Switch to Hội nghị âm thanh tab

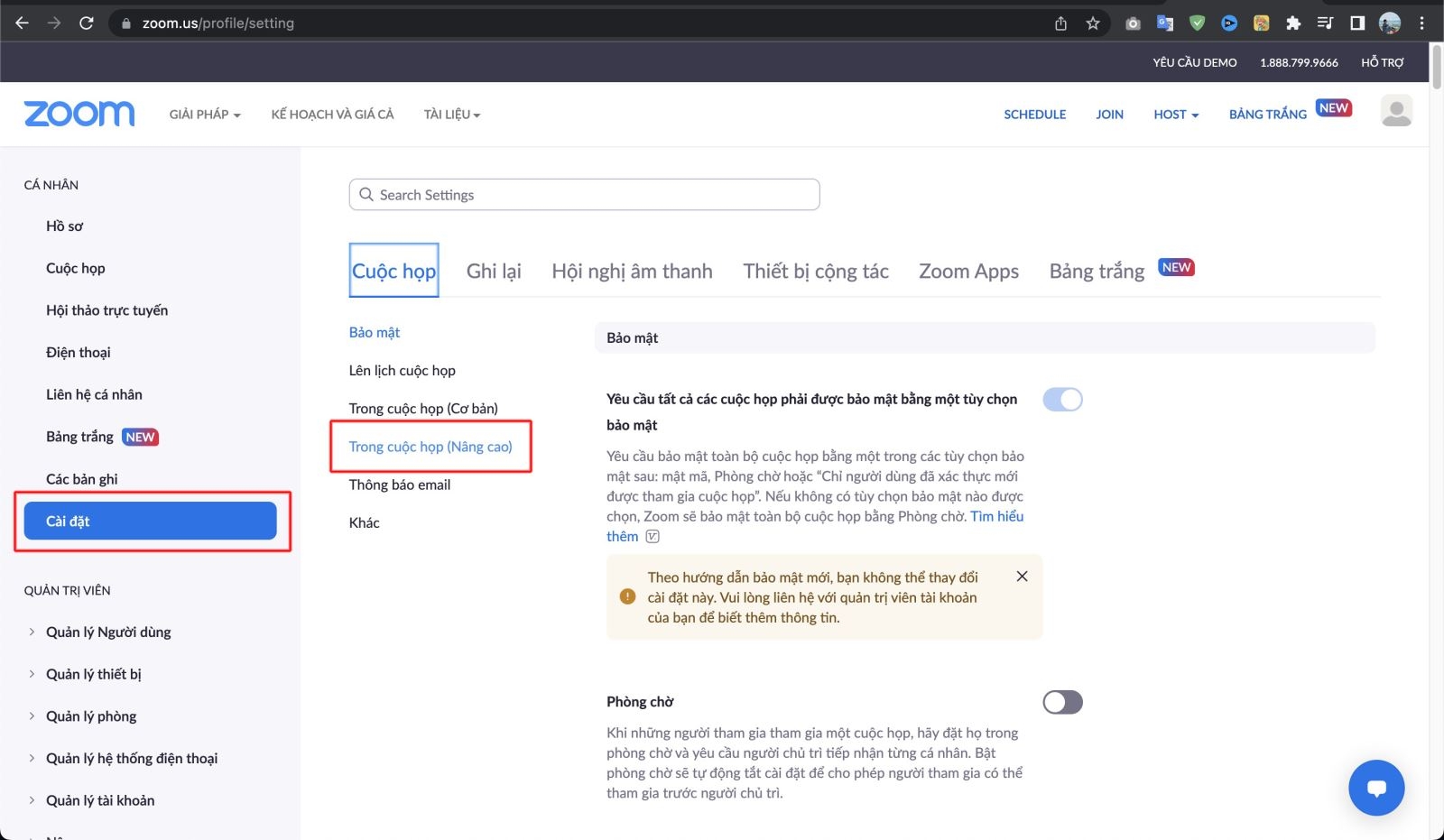point(632,271)
